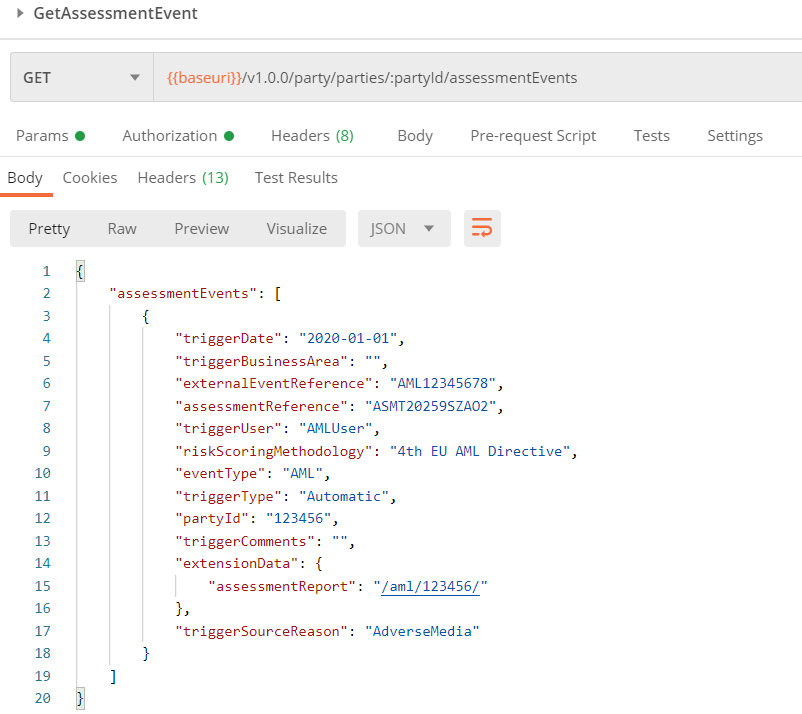Open the GET method dropdown
Viewport: 802px width, 714px height.
[x=82, y=77]
